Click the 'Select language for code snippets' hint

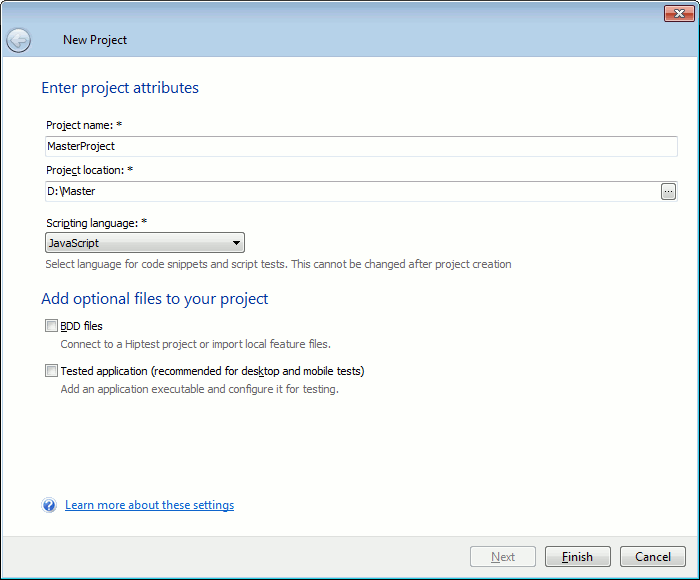point(278,264)
